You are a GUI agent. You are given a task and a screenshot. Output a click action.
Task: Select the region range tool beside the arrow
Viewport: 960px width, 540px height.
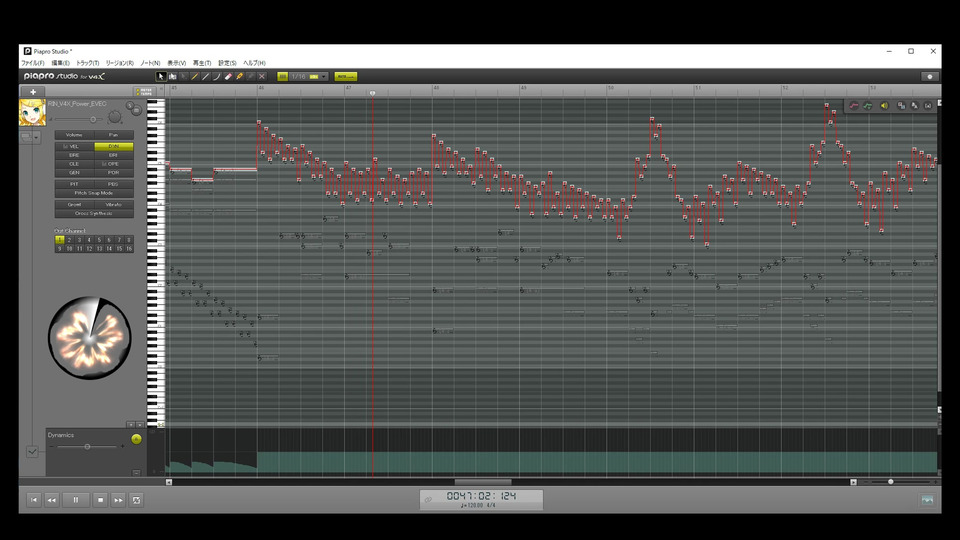(173, 77)
